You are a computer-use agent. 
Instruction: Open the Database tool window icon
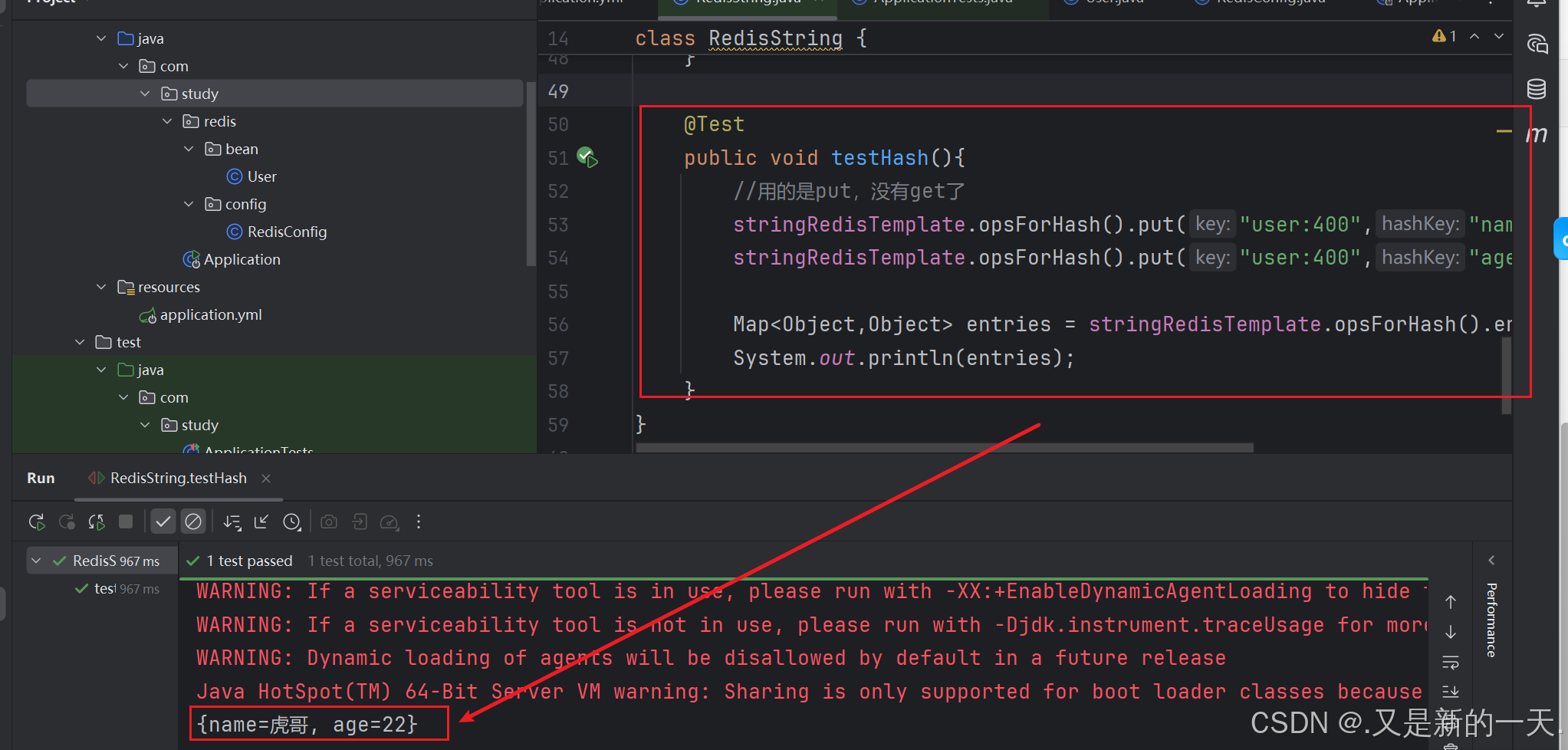tap(1536, 89)
